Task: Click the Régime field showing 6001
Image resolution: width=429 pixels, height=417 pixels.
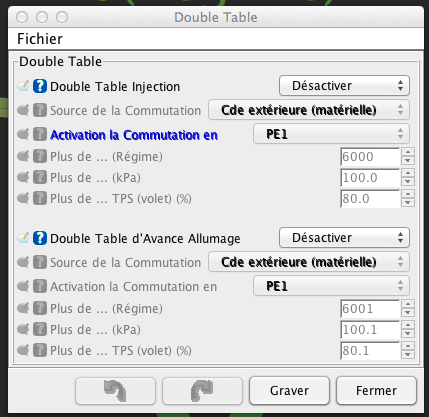Action: coord(370,309)
